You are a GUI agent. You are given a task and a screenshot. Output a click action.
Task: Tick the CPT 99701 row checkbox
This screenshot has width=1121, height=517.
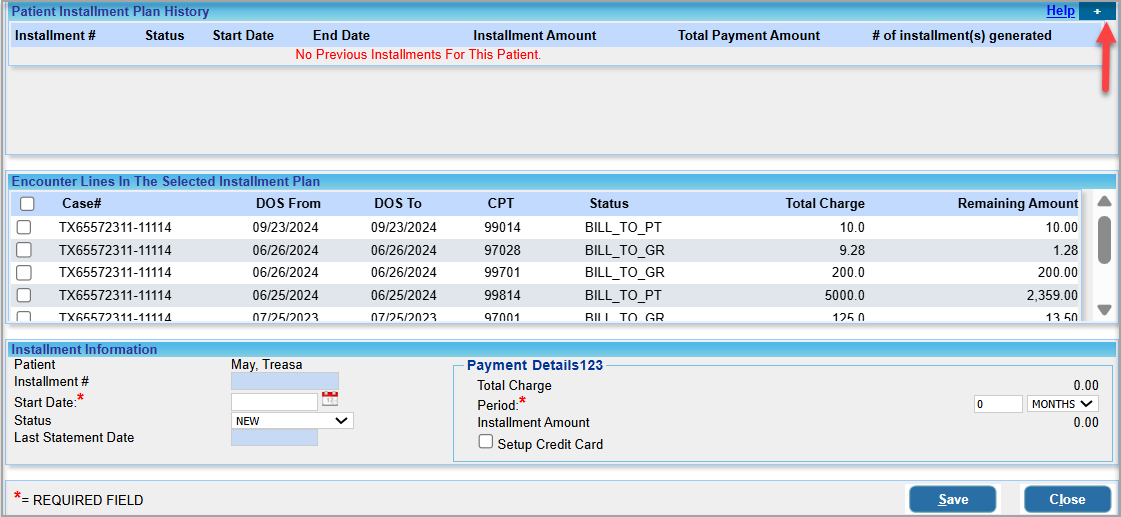pyautogui.click(x=24, y=272)
